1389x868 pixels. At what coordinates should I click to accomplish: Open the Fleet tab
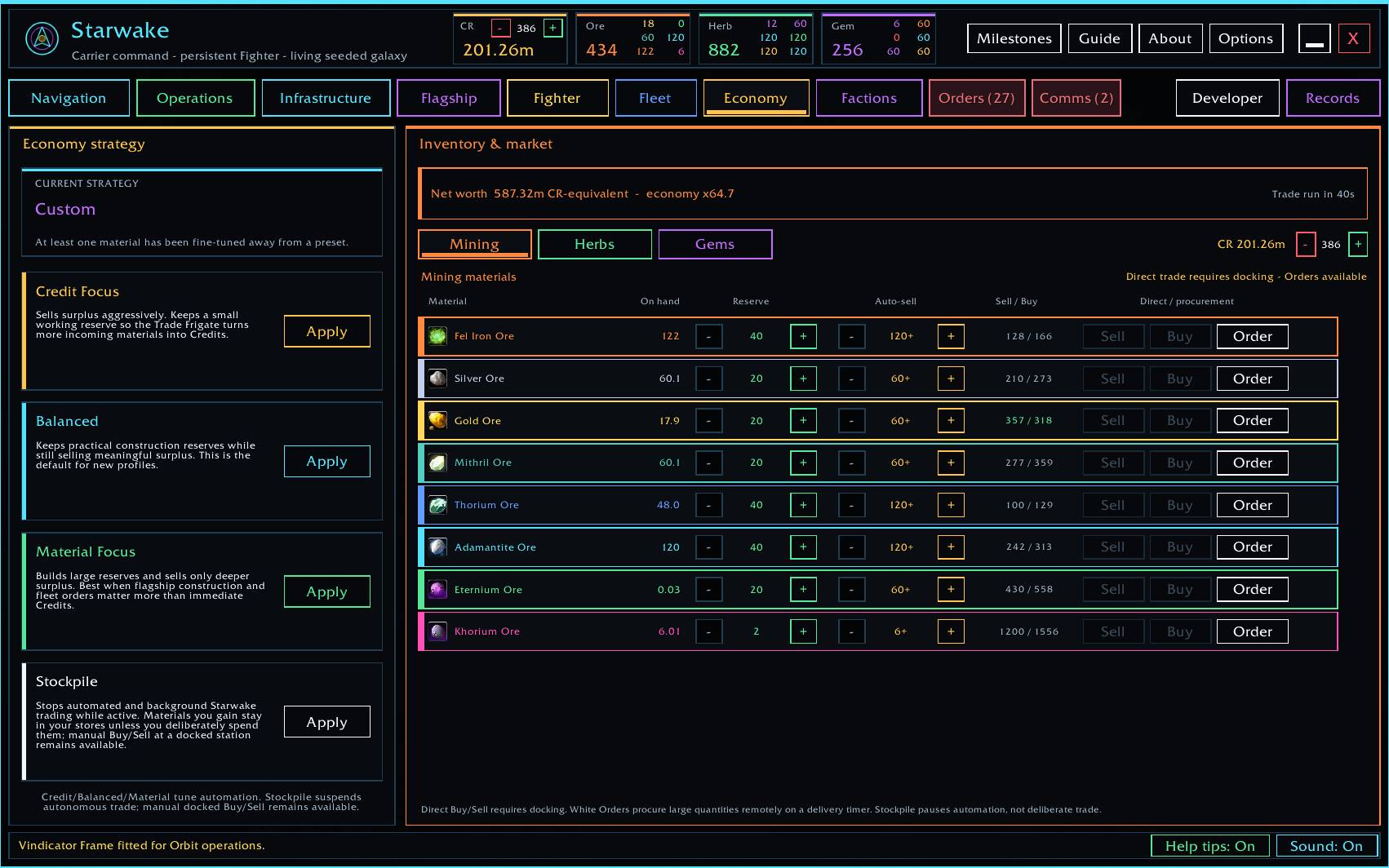point(655,98)
